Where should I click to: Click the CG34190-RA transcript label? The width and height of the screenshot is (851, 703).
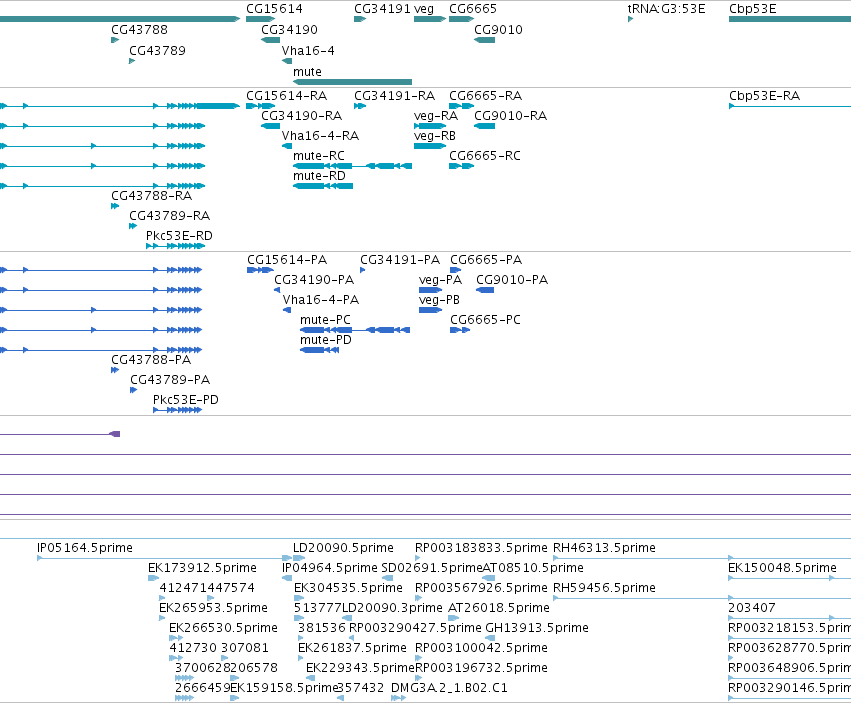302,116
